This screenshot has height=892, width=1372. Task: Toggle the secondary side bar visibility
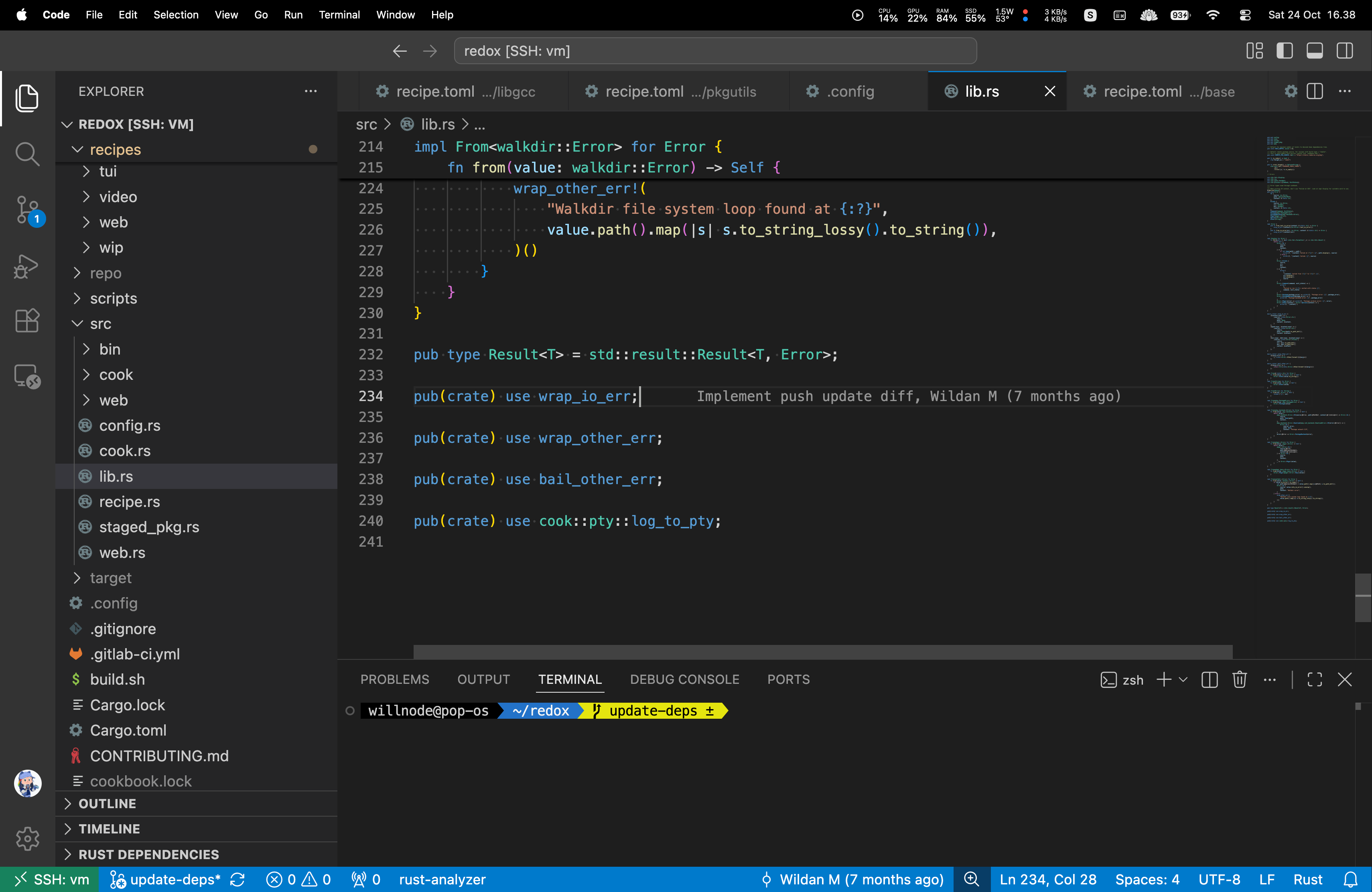pos(1345,51)
